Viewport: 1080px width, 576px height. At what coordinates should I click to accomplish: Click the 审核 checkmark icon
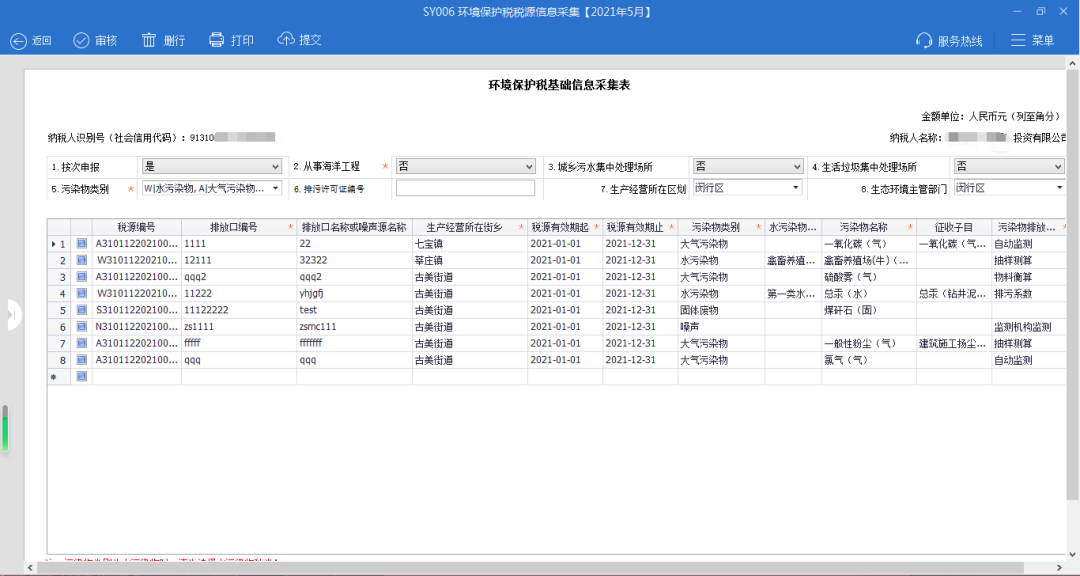tap(81, 41)
